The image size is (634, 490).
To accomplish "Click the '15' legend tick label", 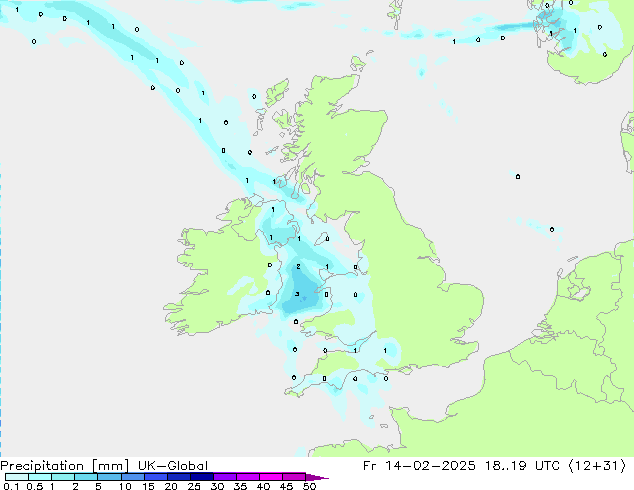I will 148,486.
